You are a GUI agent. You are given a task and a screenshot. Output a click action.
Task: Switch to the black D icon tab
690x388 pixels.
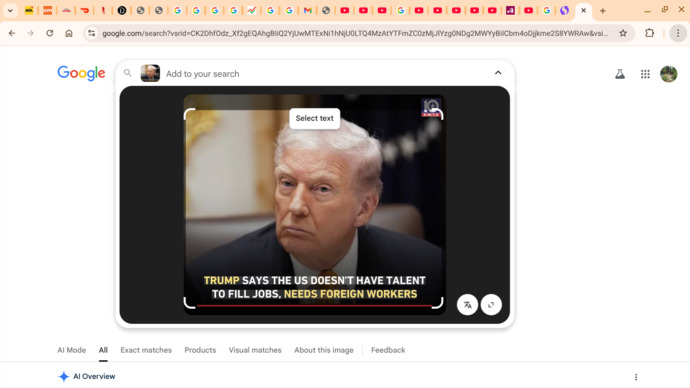point(122,11)
